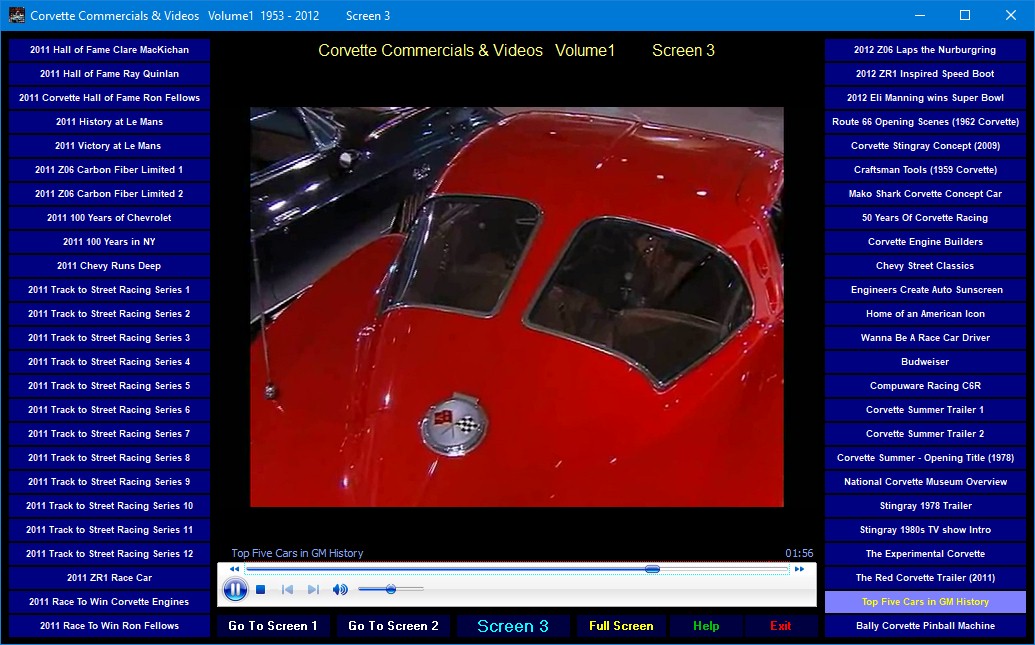Click the red Exit button
This screenshot has width=1035, height=645.
pos(780,626)
